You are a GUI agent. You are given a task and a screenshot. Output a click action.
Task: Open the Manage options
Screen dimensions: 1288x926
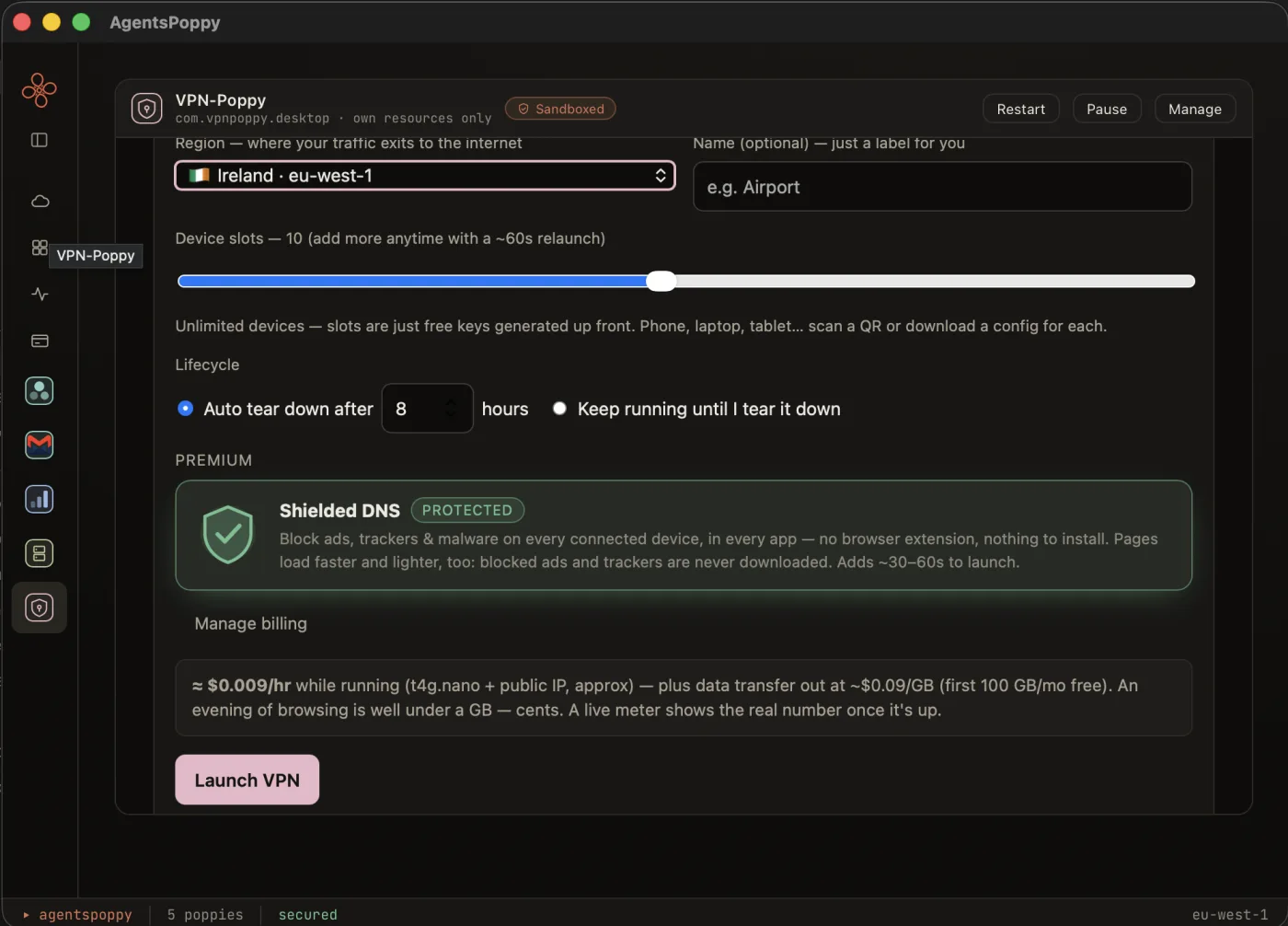(1195, 109)
